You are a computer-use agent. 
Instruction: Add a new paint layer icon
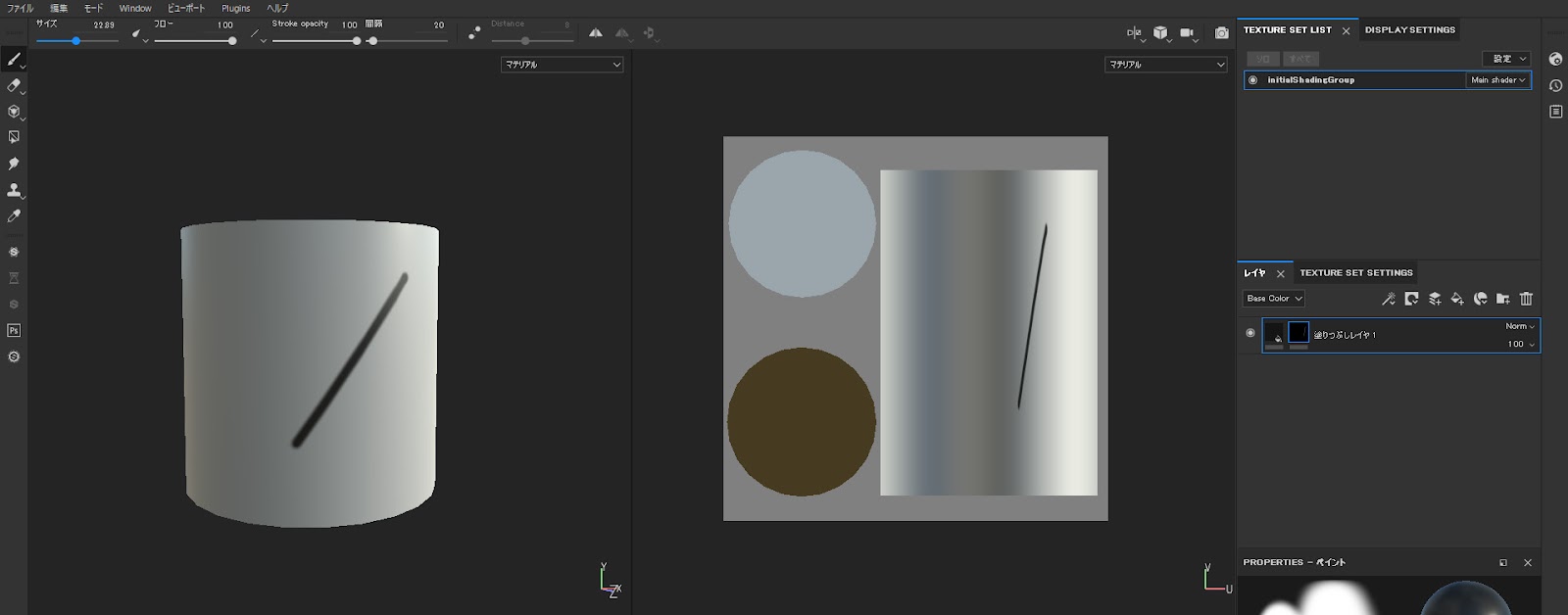pyautogui.click(x=1435, y=299)
